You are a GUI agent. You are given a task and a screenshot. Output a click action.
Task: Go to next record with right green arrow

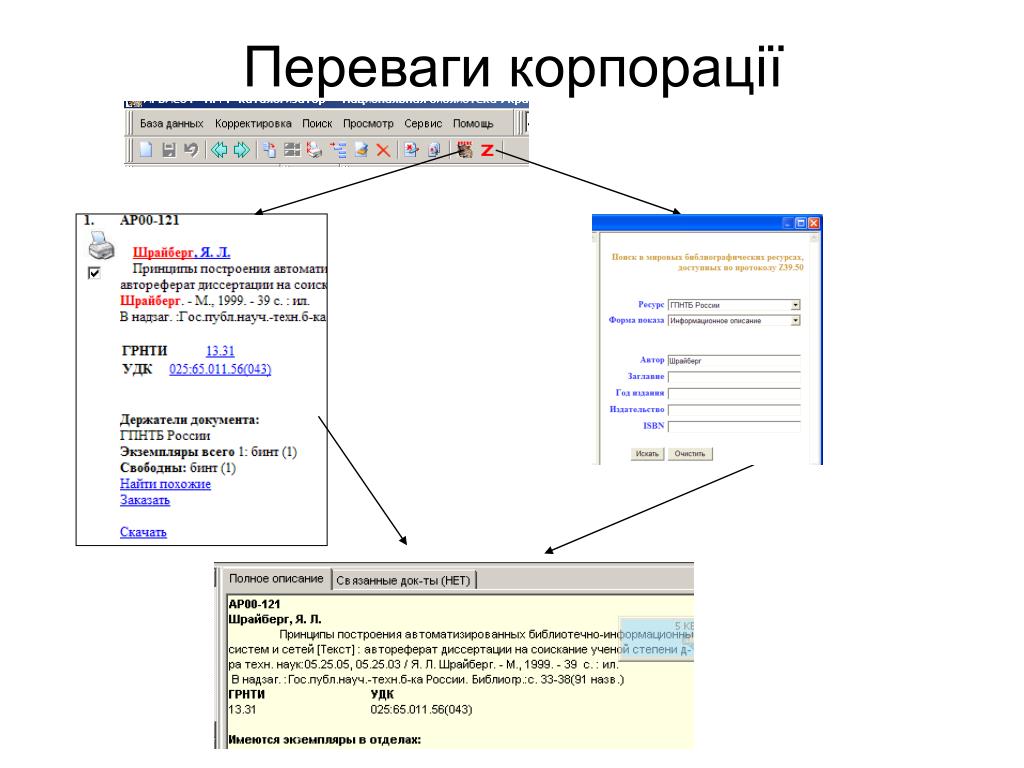(x=242, y=150)
